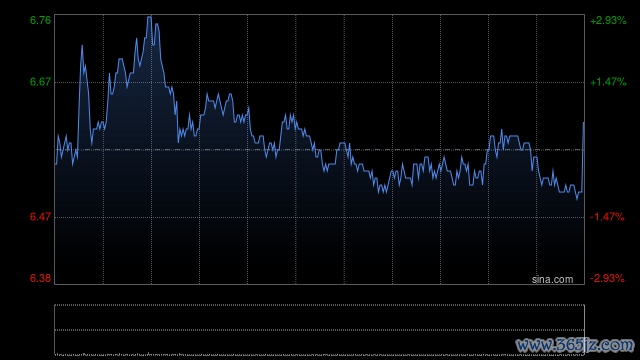
Task: Click the sina.com source label
Action: coord(552,280)
